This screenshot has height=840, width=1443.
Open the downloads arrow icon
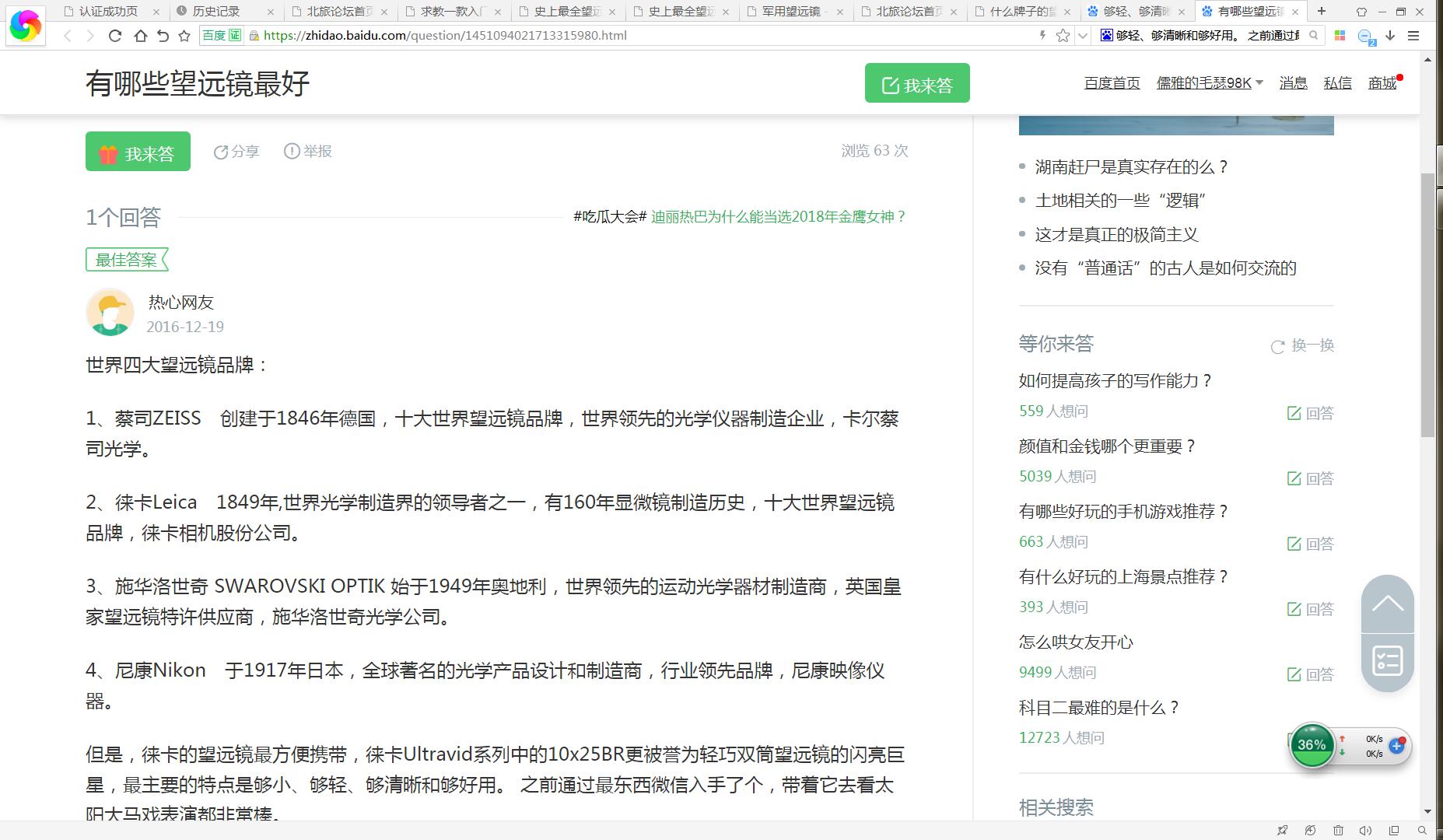1390,36
